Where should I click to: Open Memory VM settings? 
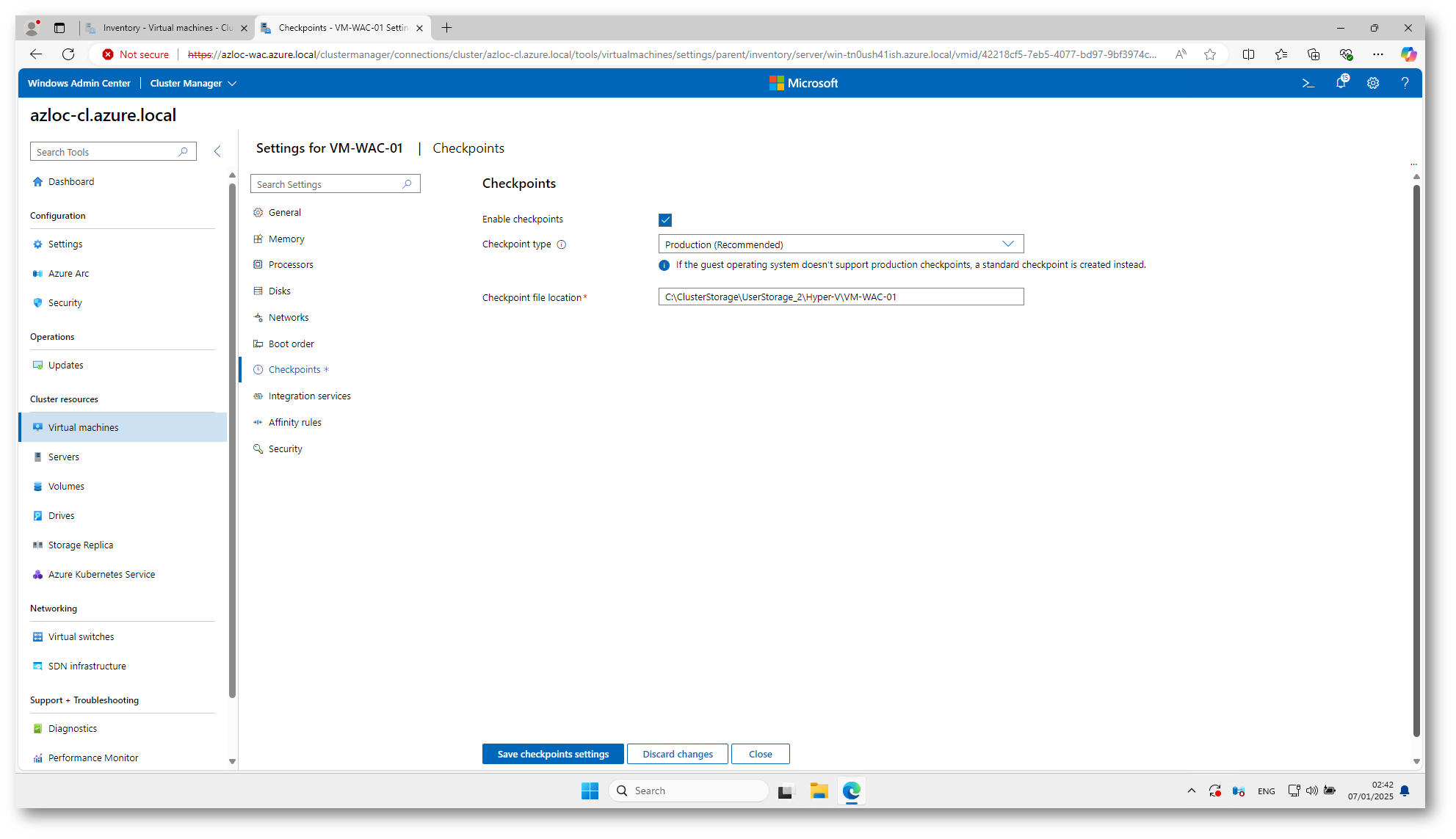tap(286, 239)
